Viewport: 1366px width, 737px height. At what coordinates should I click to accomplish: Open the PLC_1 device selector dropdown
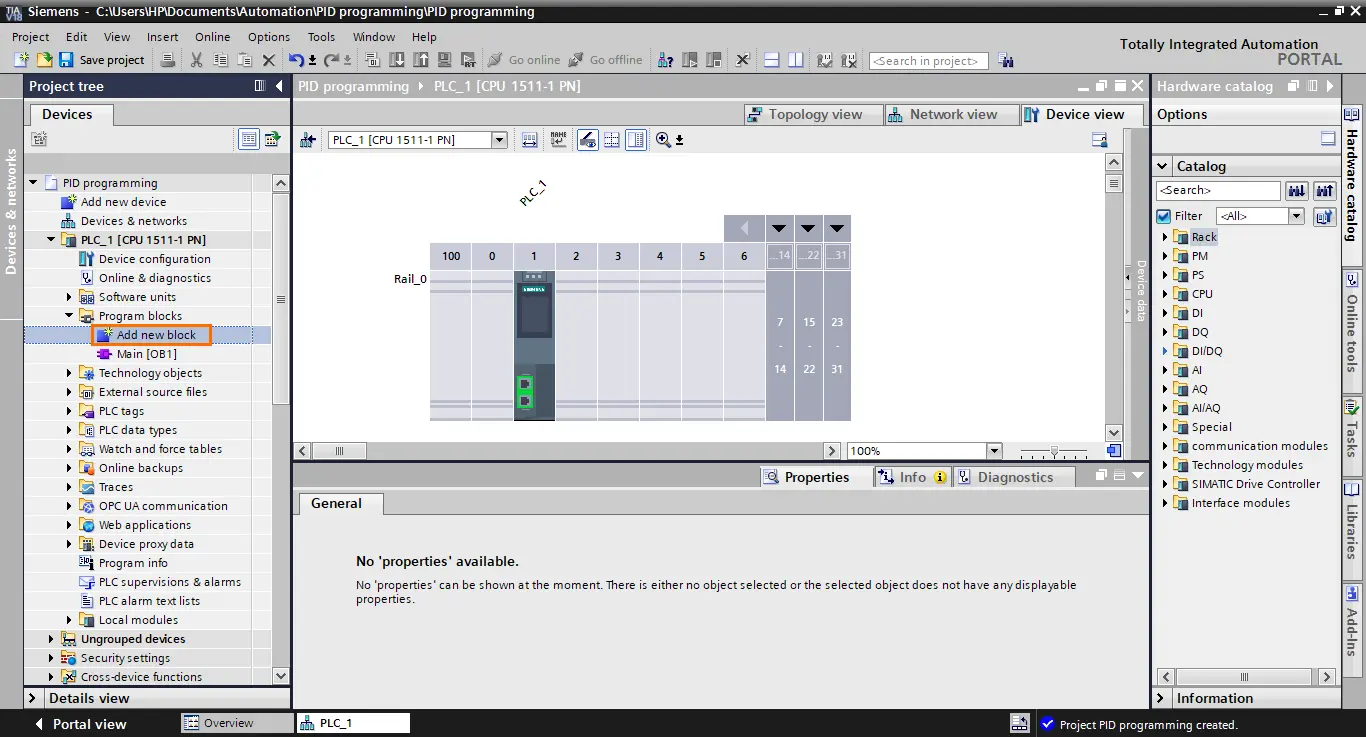(499, 140)
